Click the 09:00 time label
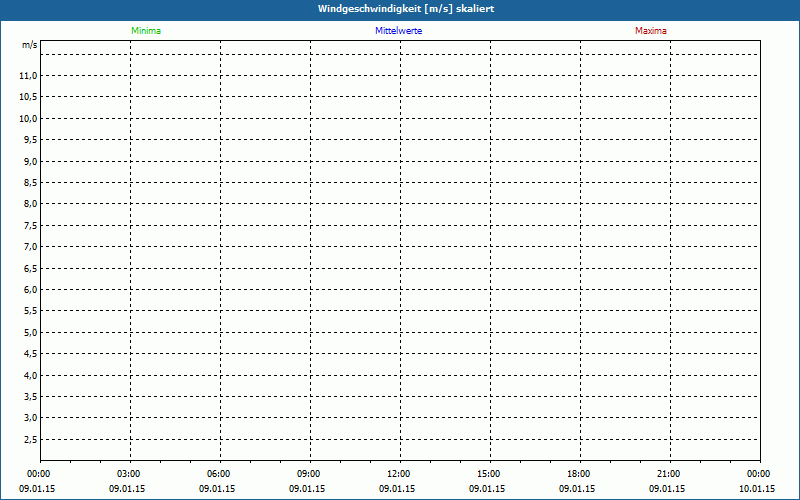800x500 pixels. [x=309, y=474]
